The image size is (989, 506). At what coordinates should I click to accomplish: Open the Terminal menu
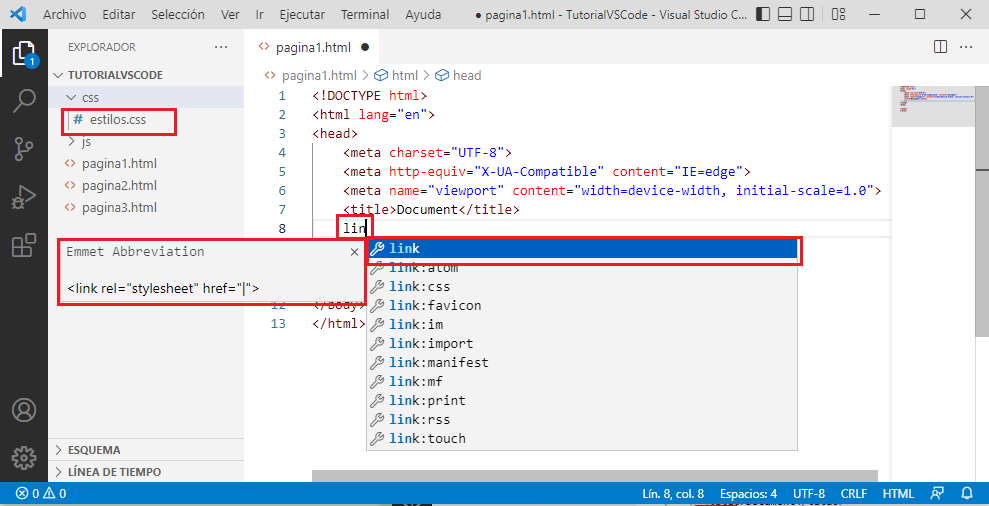point(365,14)
